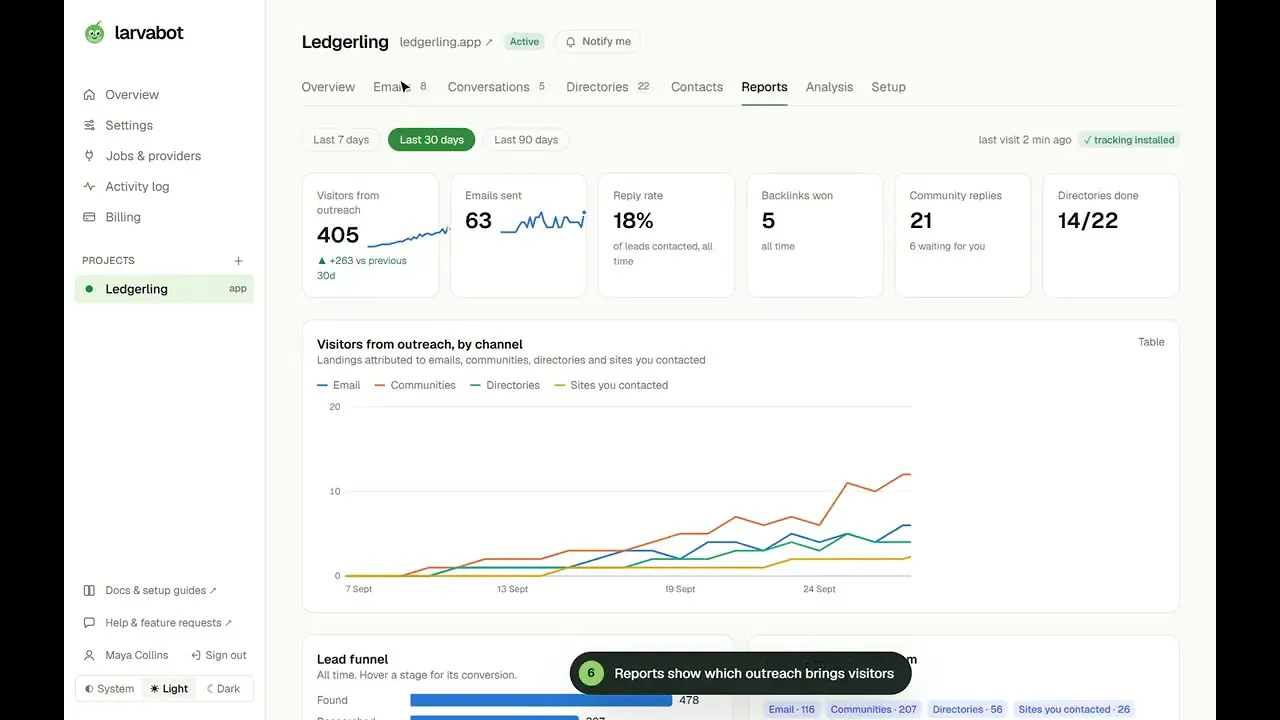Select the Last 30 days range
The height and width of the screenshot is (720, 1280).
(x=431, y=140)
